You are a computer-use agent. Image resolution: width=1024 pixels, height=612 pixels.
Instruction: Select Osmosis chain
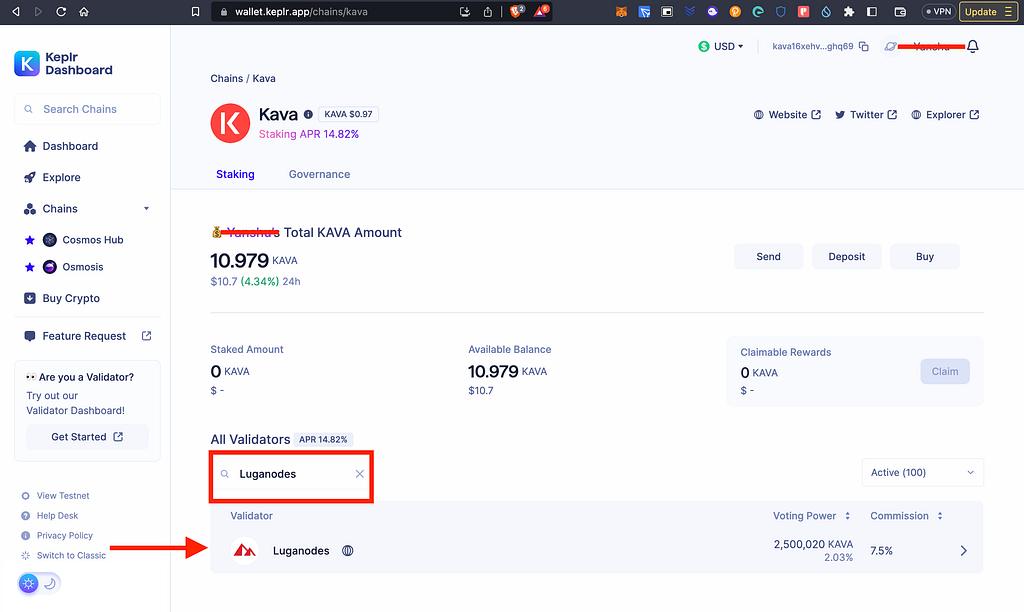(73, 267)
